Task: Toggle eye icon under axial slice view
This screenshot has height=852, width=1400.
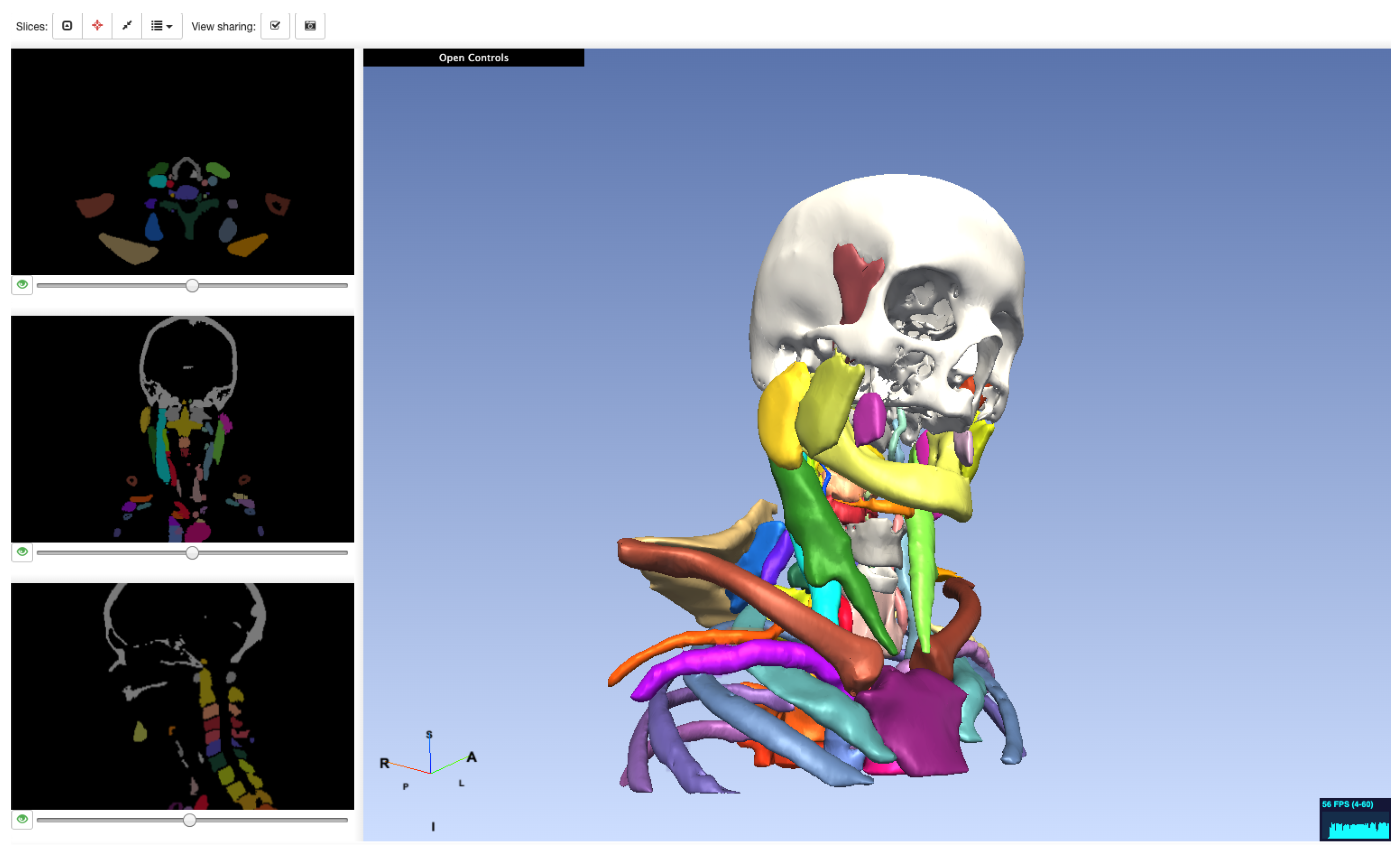Action: [22, 285]
